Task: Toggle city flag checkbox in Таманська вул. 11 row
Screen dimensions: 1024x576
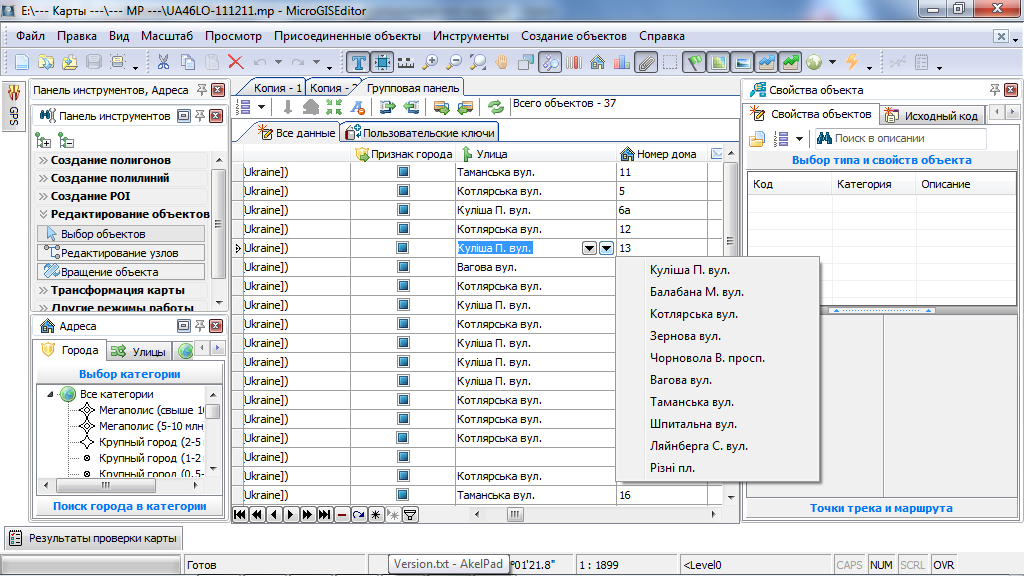Action: pos(403,172)
